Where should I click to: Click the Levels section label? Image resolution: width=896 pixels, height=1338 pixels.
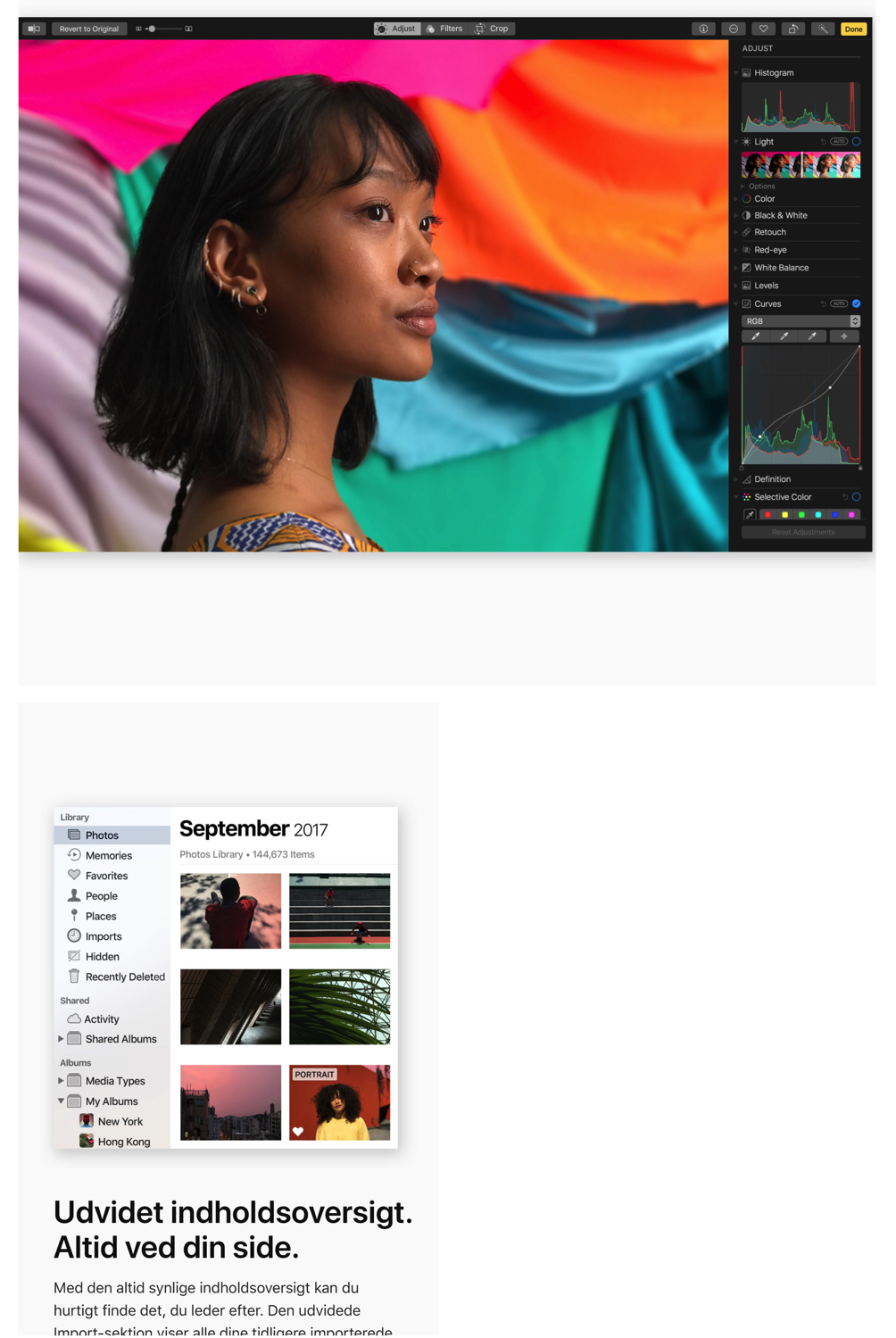(767, 286)
